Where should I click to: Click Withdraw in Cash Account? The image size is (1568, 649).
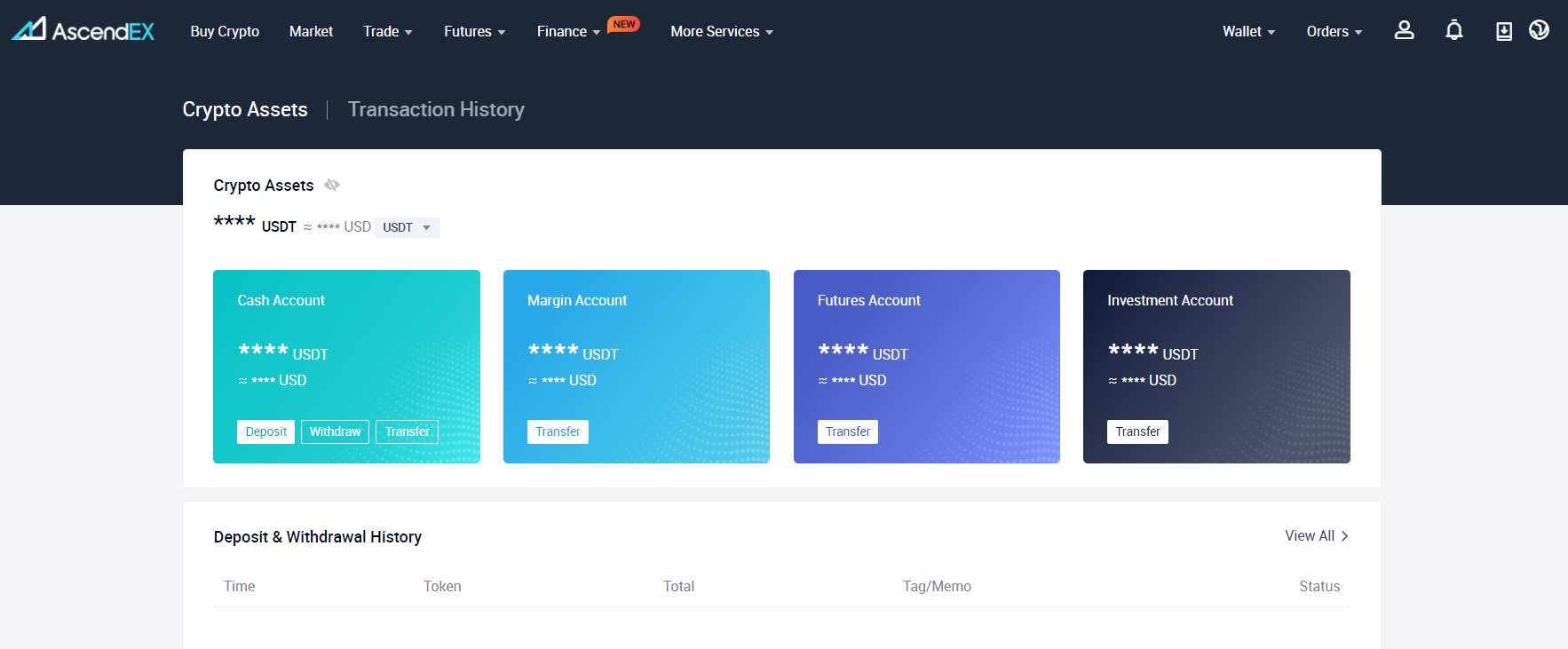(335, 431)
